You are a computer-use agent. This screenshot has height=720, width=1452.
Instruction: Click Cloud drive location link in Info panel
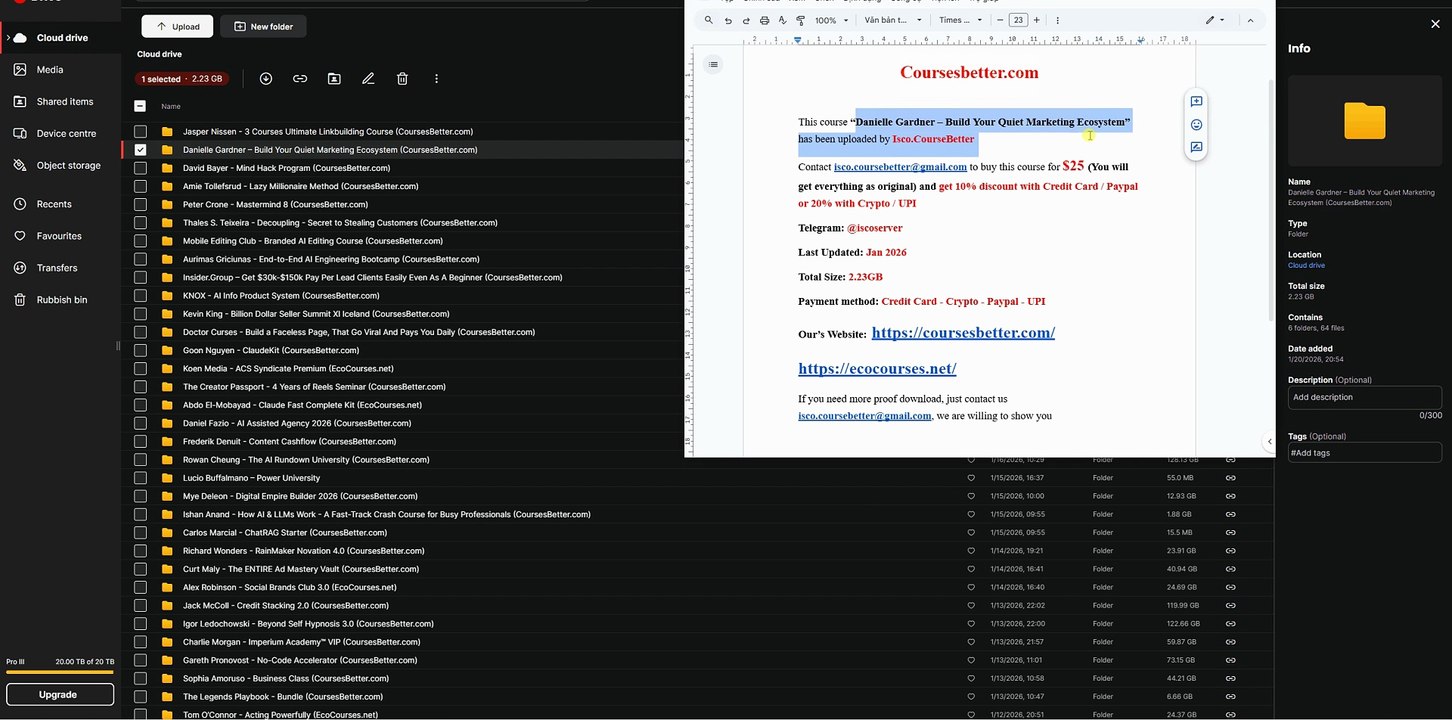point(1306,266)
